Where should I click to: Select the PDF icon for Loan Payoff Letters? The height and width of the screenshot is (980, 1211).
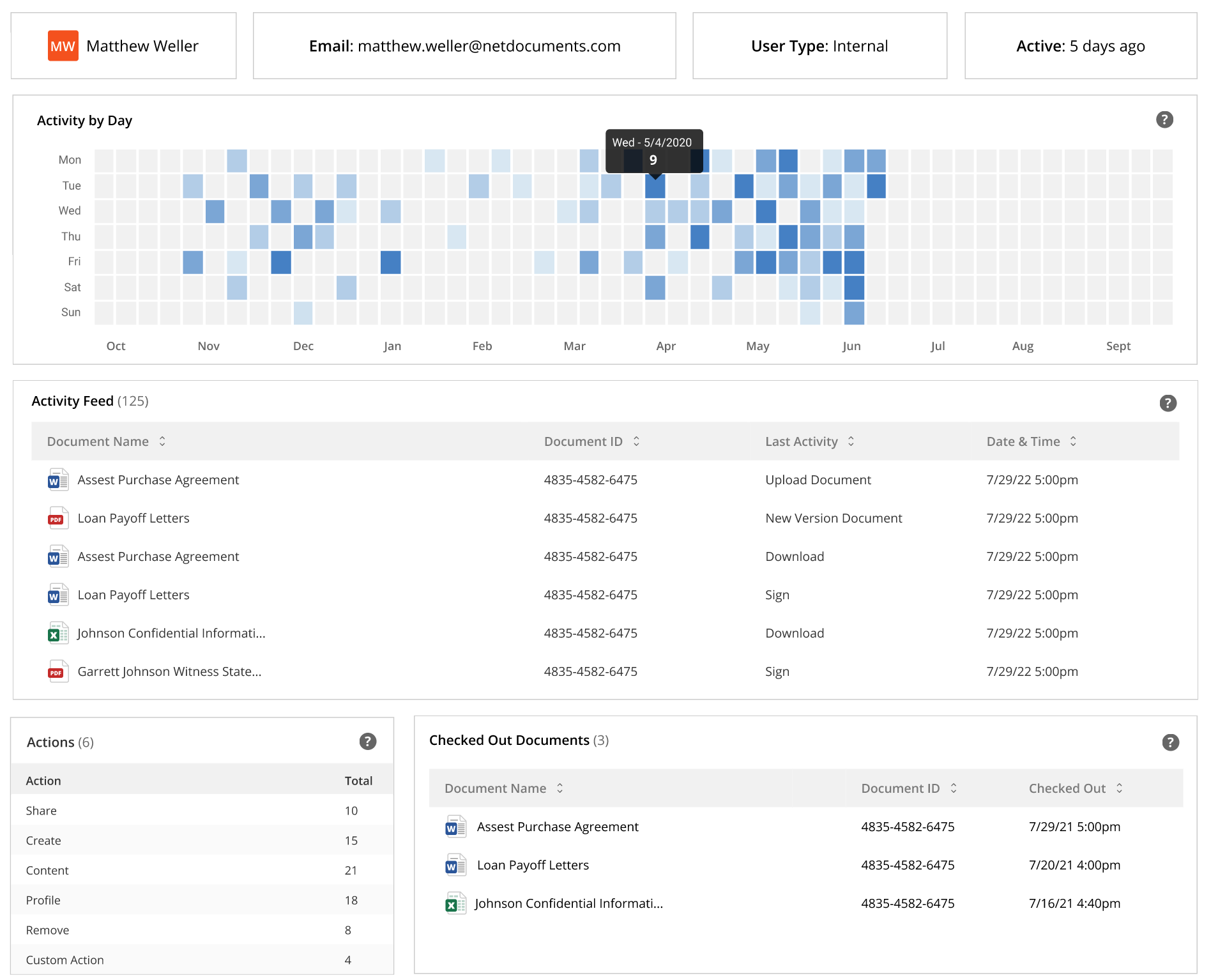pos(57,518)
